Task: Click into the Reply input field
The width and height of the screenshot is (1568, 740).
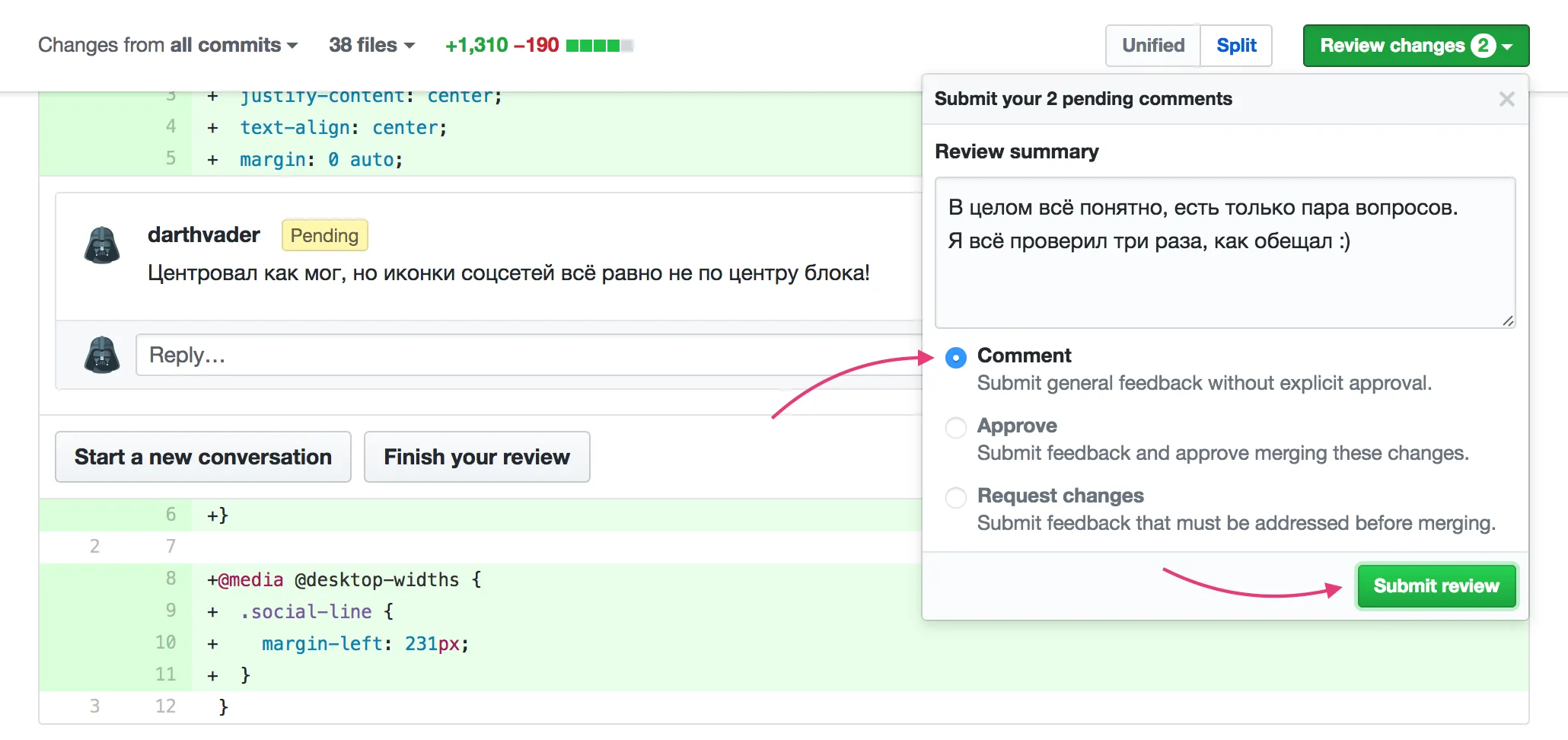Action: (525, 355)
